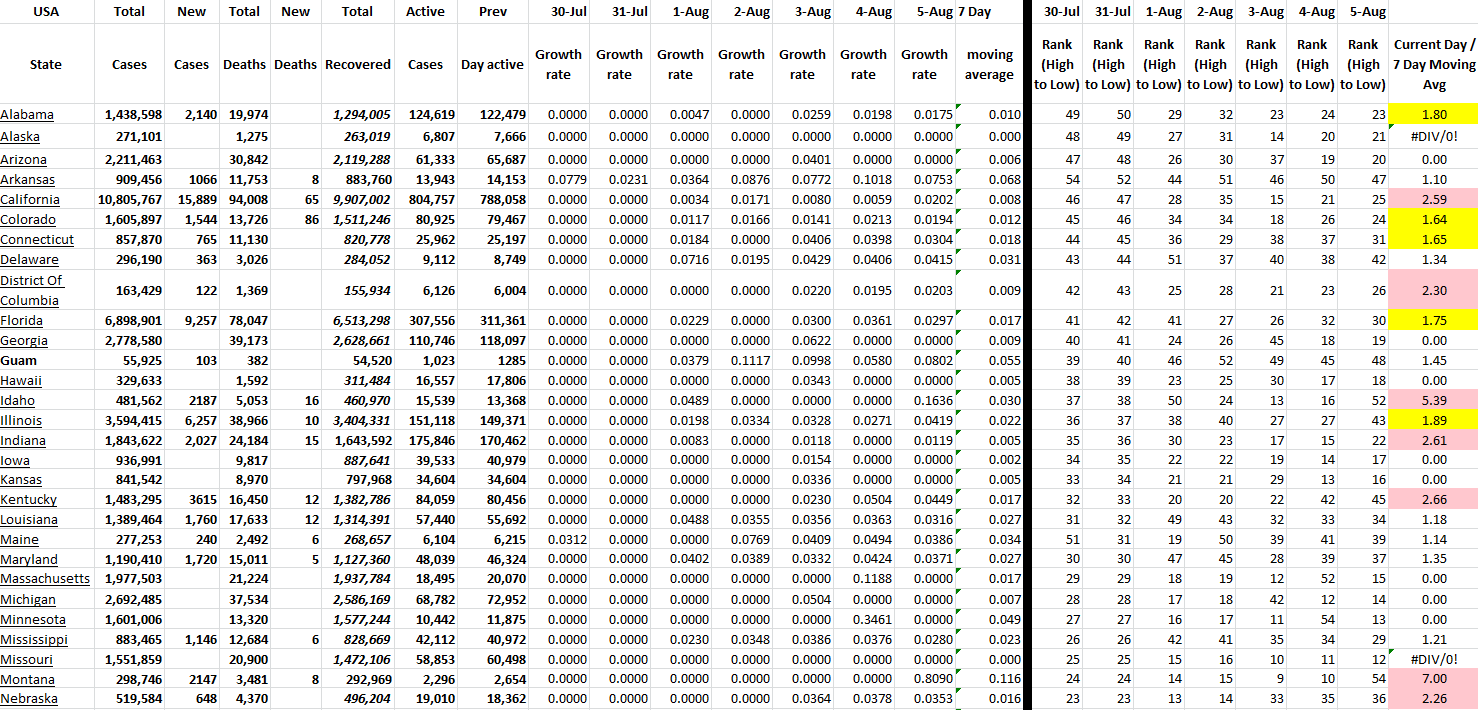
Task: Select the #DIV/0! cell in Alaska row
Action: point(1433,137)
